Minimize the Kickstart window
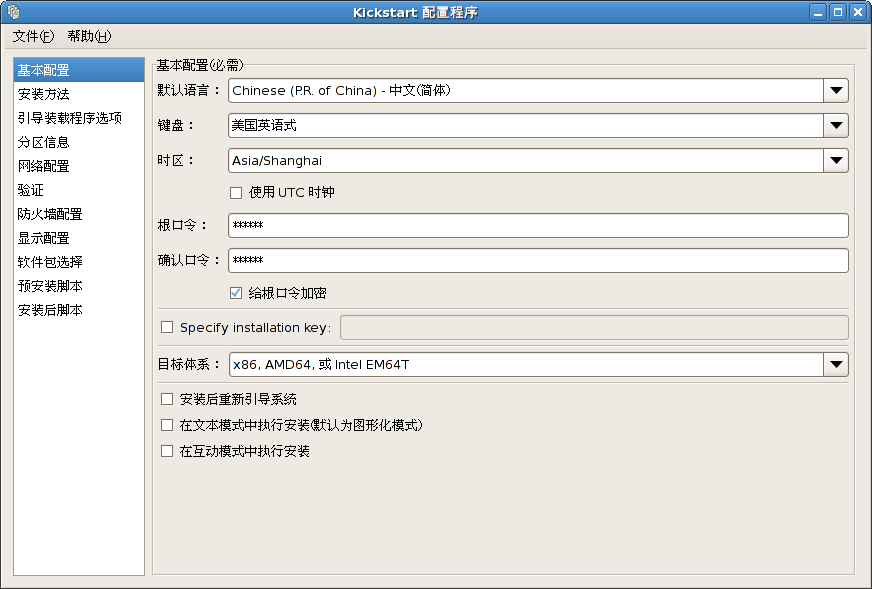The width and height of the screenshot is (872, 589). (818, 12)
